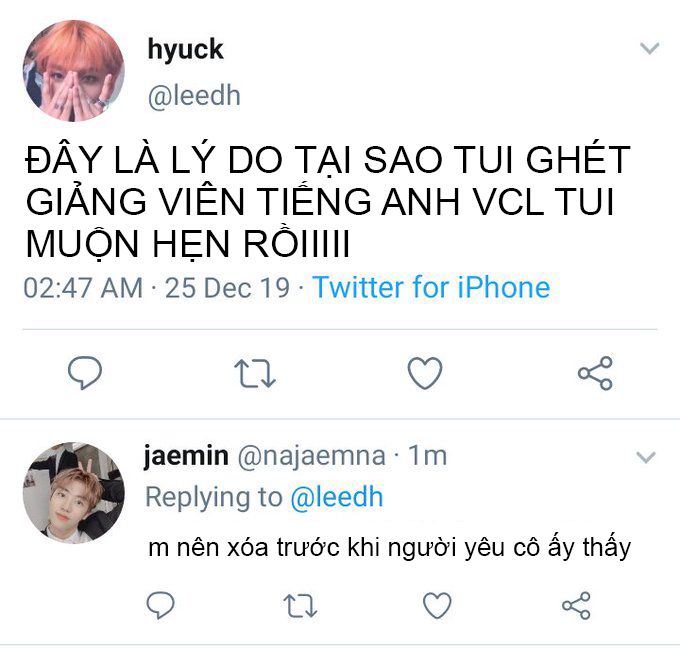Like hyuck's main tweet
Image resolution: width=680 pixels, height=649 pixels.
click(x=425, y=373)
